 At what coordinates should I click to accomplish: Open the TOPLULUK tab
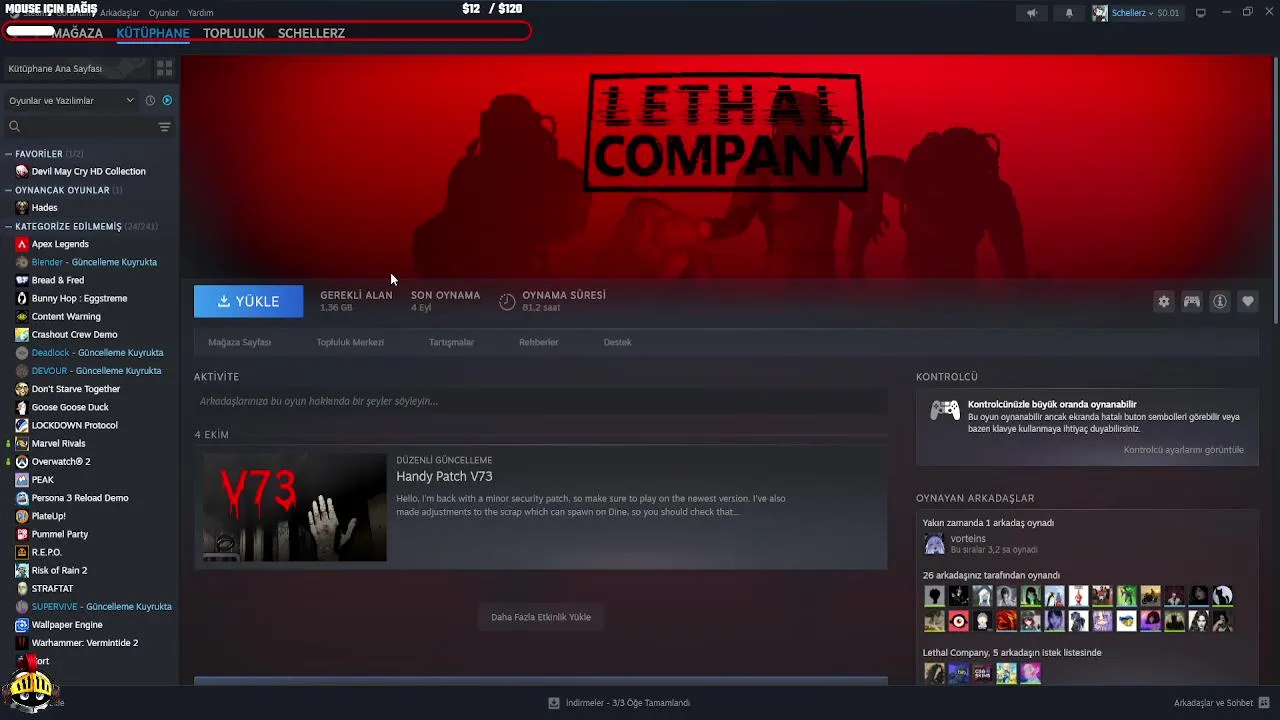point(234,33)
